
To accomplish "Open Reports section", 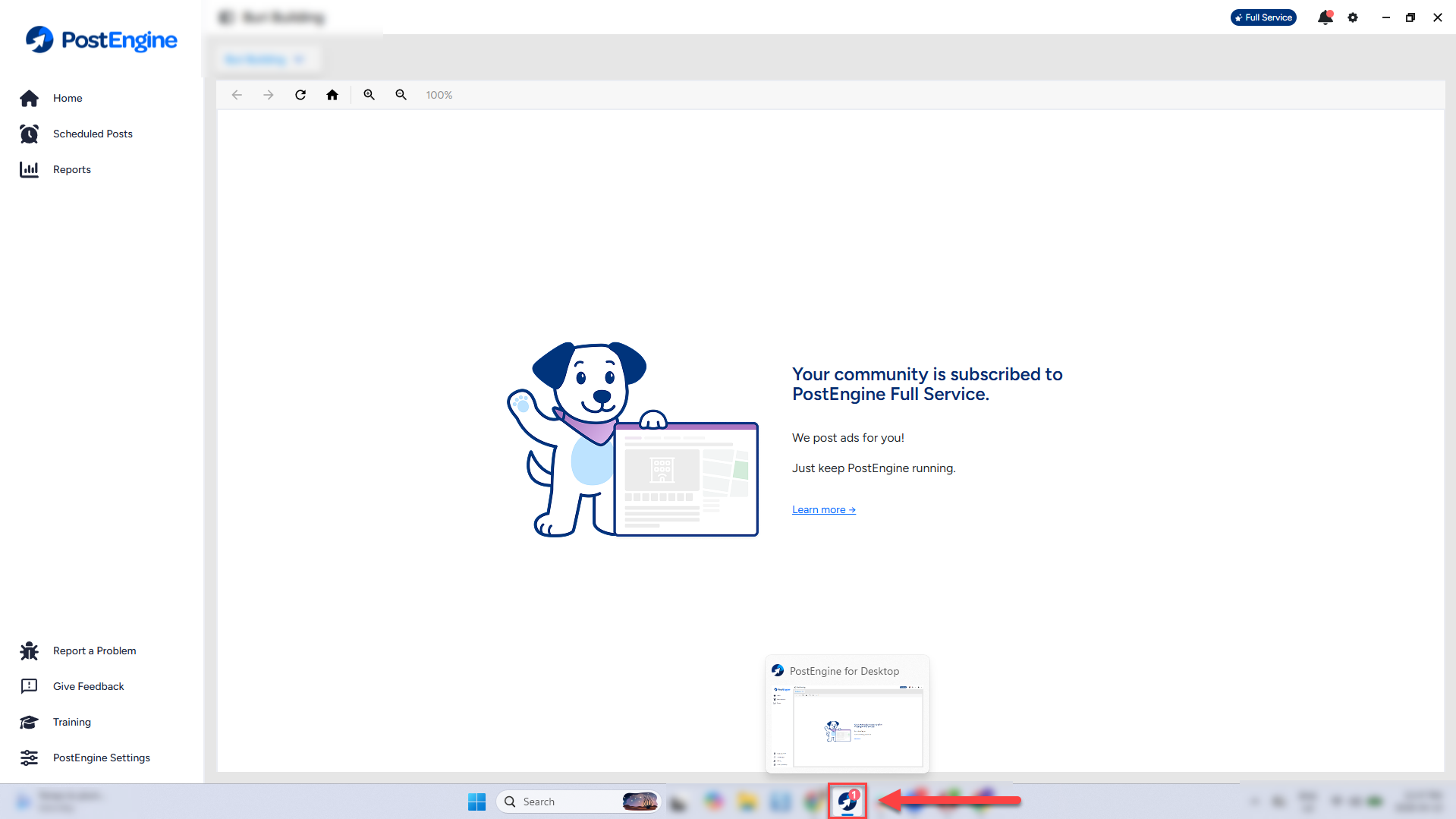I will tap(72, 169).
